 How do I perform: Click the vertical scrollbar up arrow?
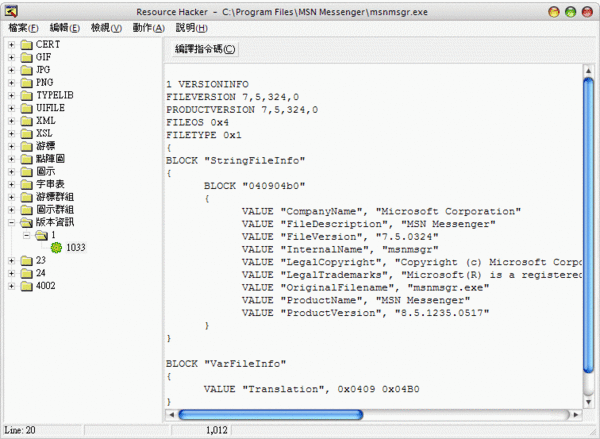tap(588, 71)
